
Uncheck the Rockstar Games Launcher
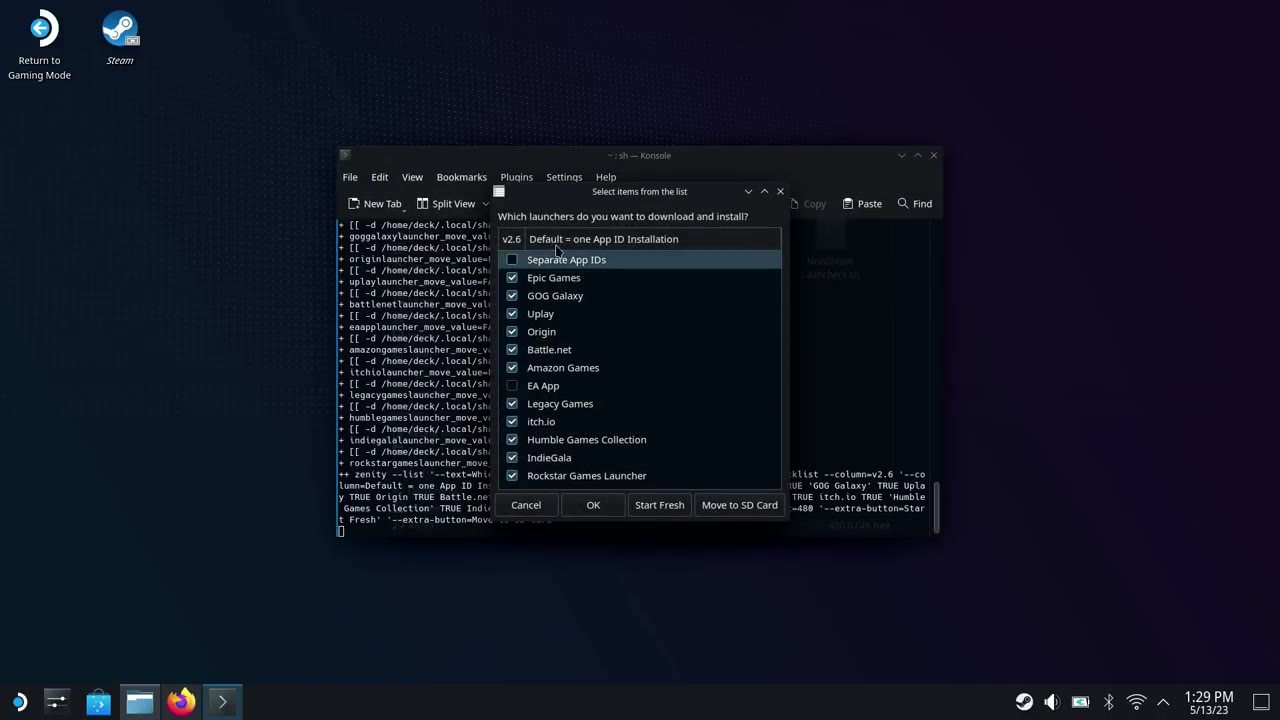(x=512, y=476)
